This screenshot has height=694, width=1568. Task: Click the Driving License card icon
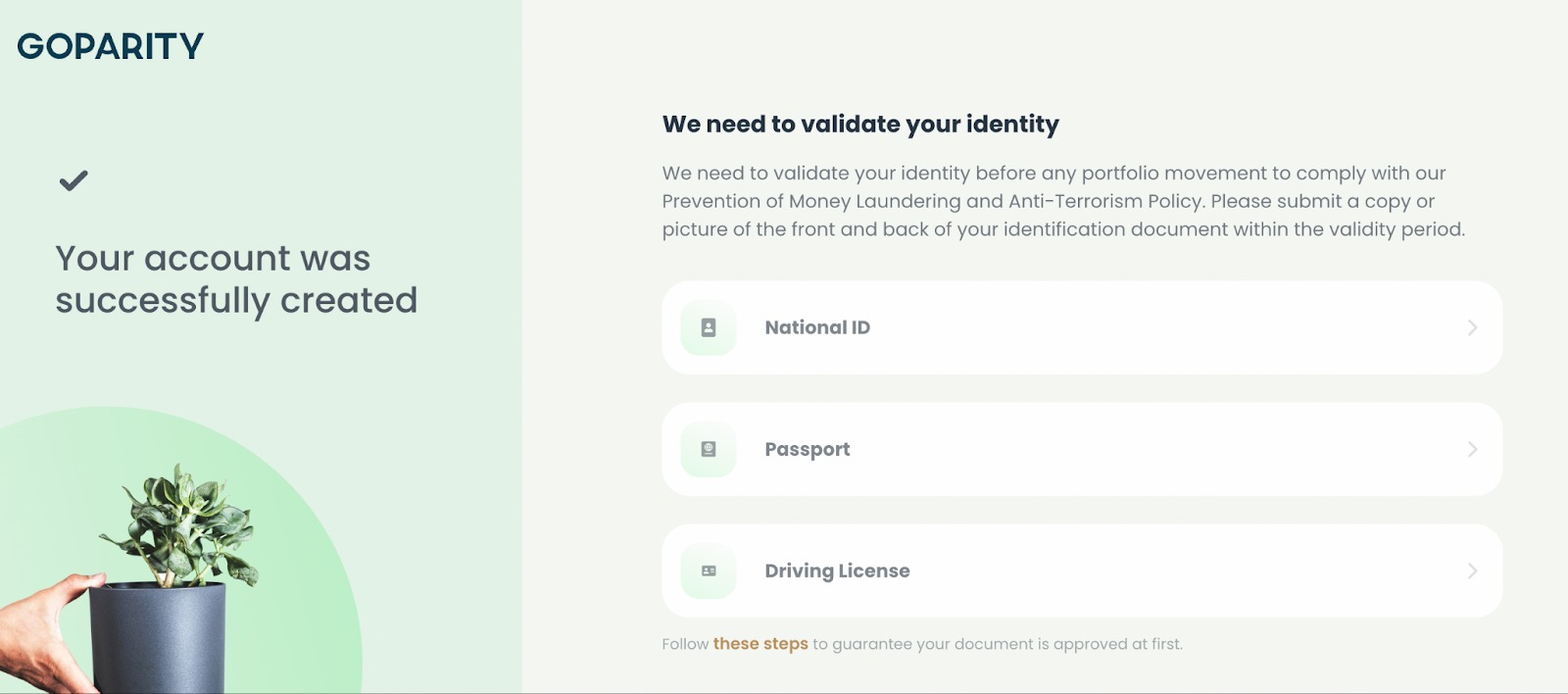(709, 570)
